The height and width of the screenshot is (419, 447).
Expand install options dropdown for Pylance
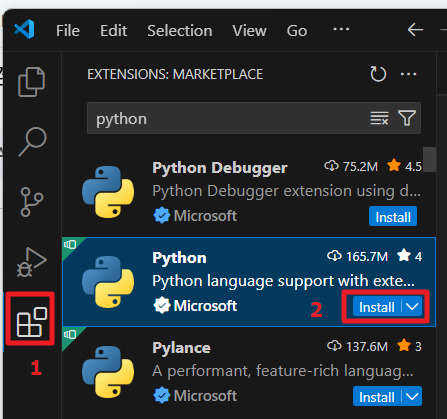[x=412, y=397]
